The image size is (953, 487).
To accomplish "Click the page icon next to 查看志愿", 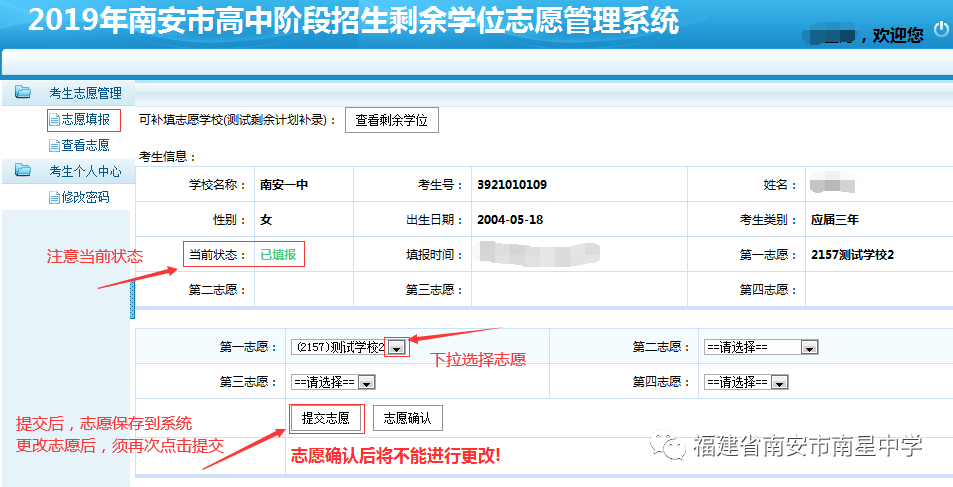I will click(55, 146).
